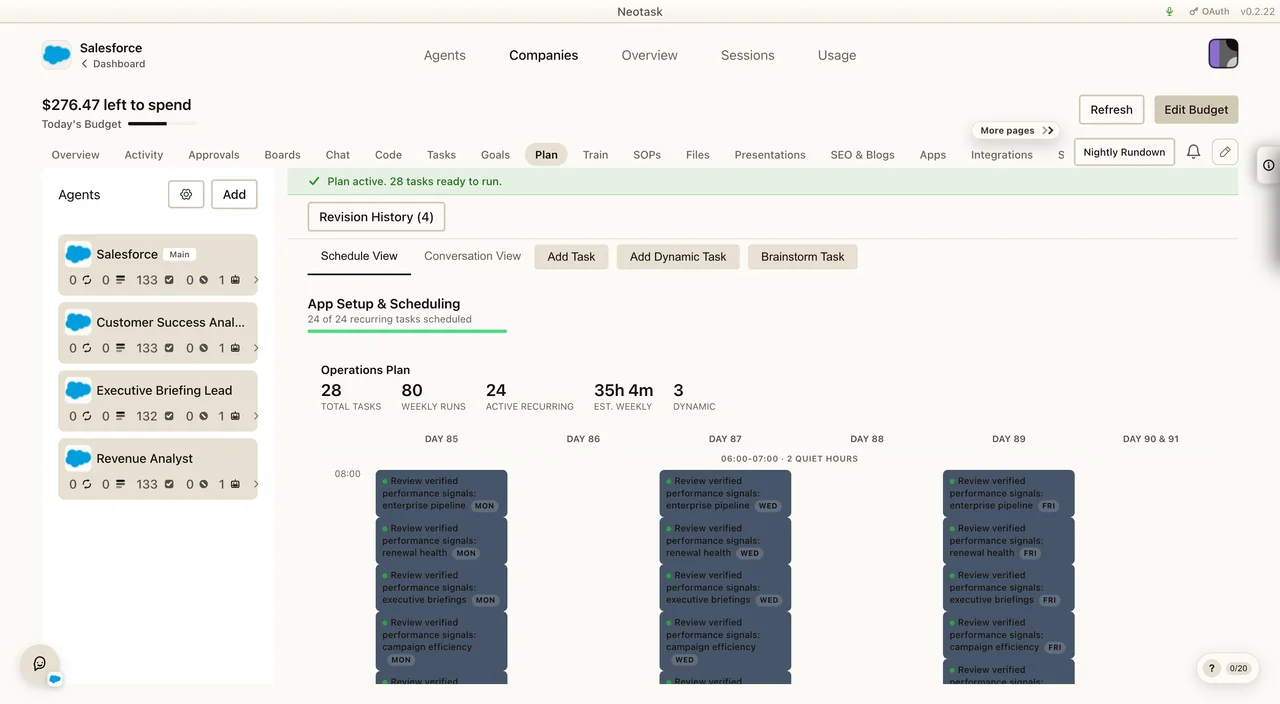Click the DAY 87 column header
Viewport: 1280px width, 704px height.
725,439
